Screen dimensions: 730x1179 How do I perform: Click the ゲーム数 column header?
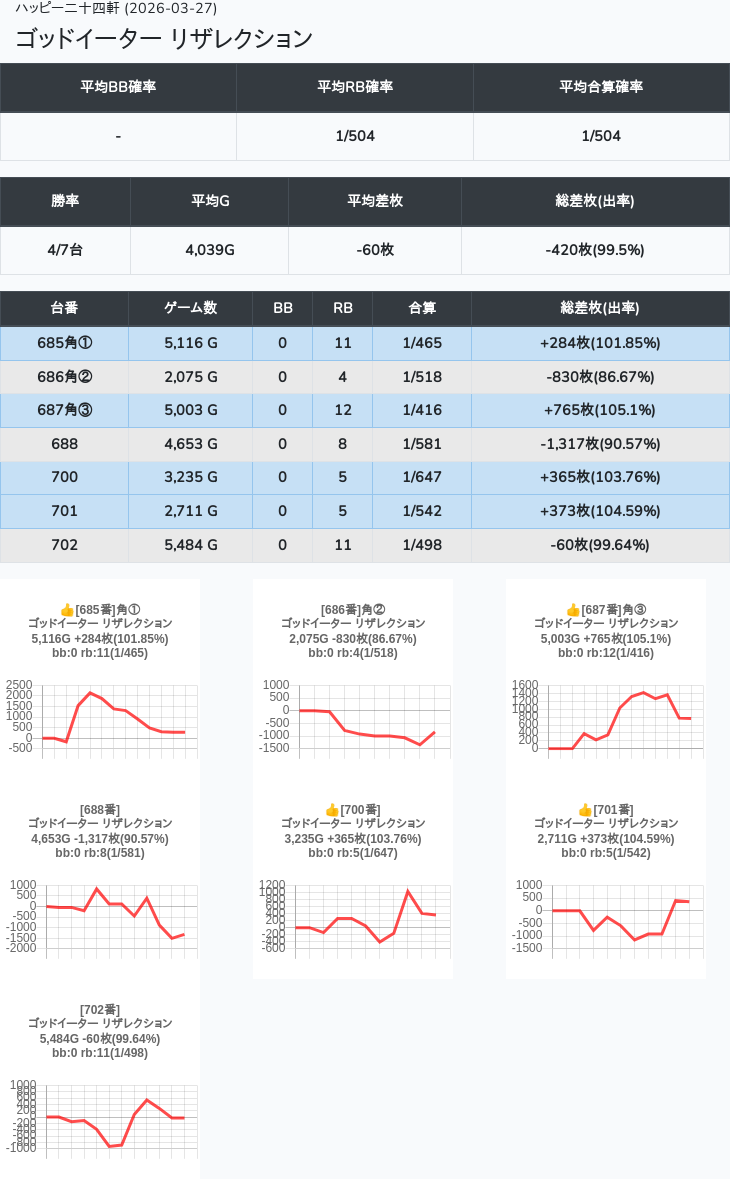(x=190, y=308)
